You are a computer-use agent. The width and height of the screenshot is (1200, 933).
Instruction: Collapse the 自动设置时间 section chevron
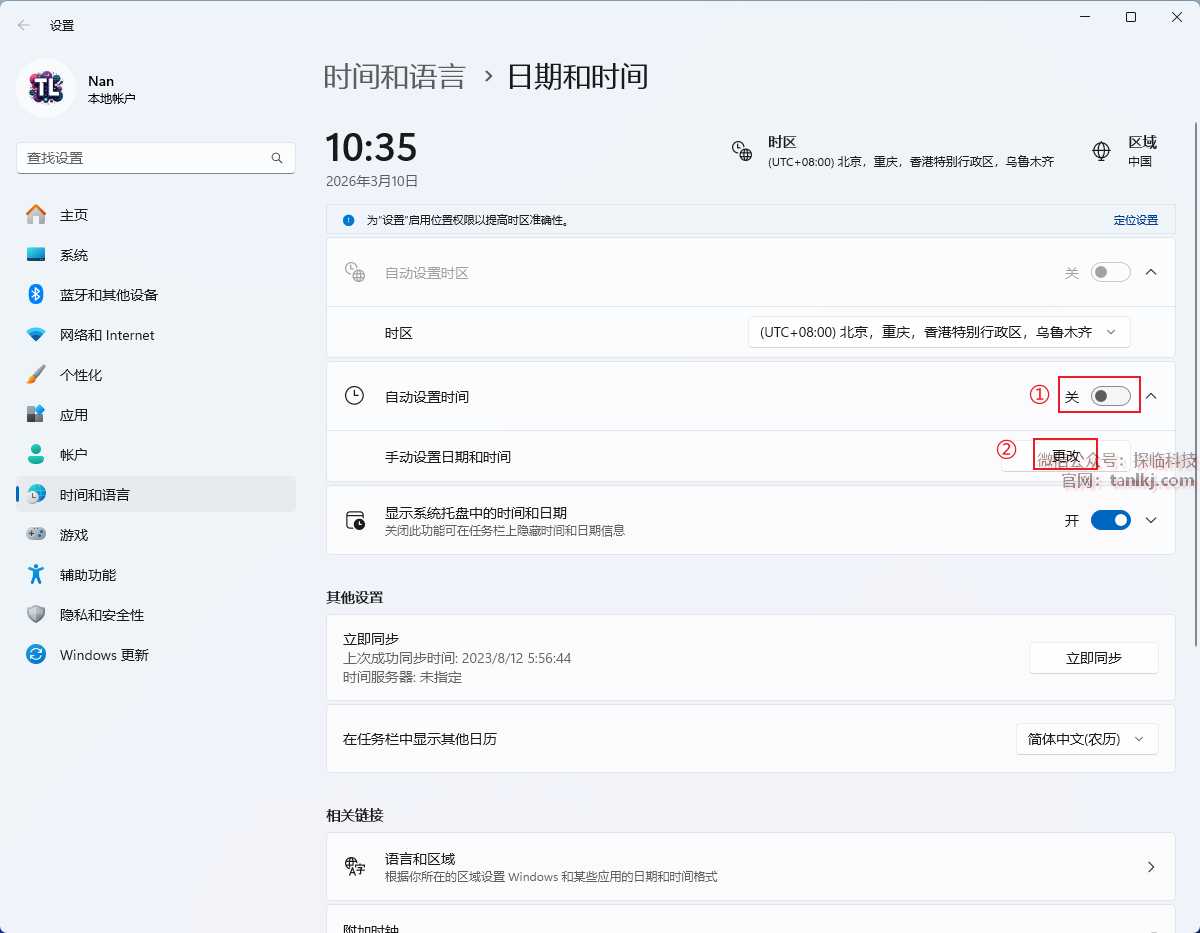1151,397
